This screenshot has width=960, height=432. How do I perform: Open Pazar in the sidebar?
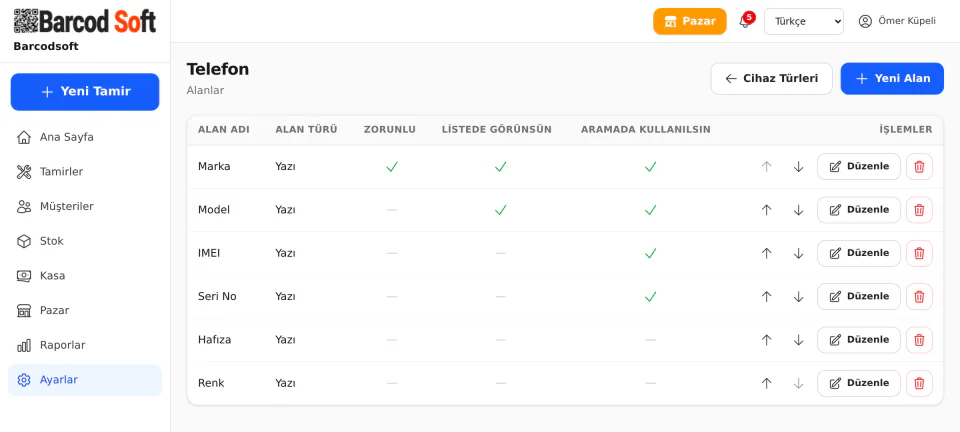click(84, 311)
